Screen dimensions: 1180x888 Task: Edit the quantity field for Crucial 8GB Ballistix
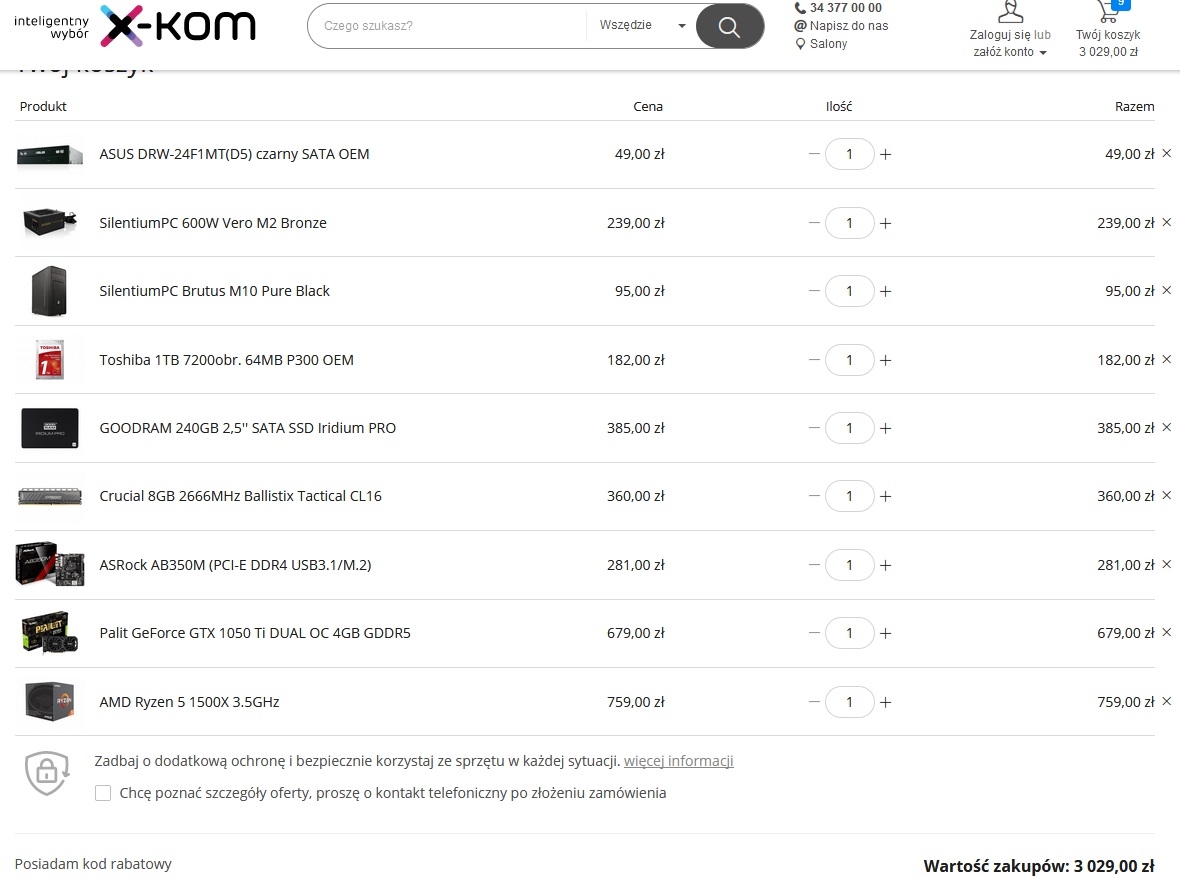pos(850,497)
